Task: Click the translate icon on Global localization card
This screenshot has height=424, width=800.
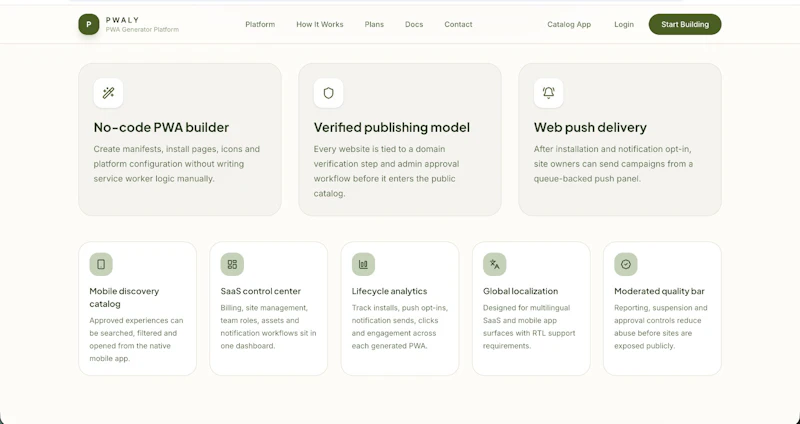Action: pyautogui.click(x=494, y=264)
